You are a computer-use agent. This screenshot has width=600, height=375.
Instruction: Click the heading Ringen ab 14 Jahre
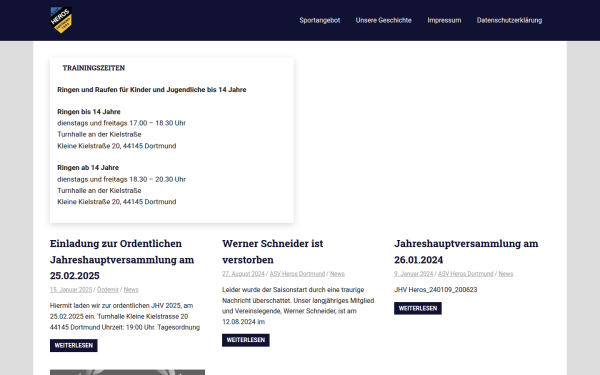88,168
